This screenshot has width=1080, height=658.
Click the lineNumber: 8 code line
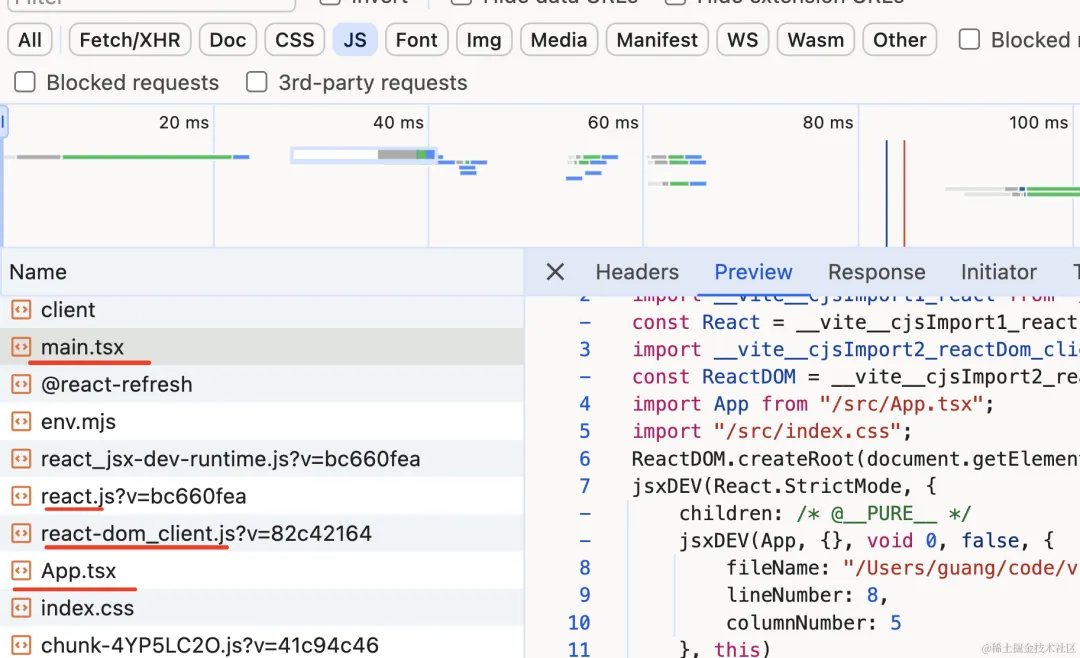[807, 595]
